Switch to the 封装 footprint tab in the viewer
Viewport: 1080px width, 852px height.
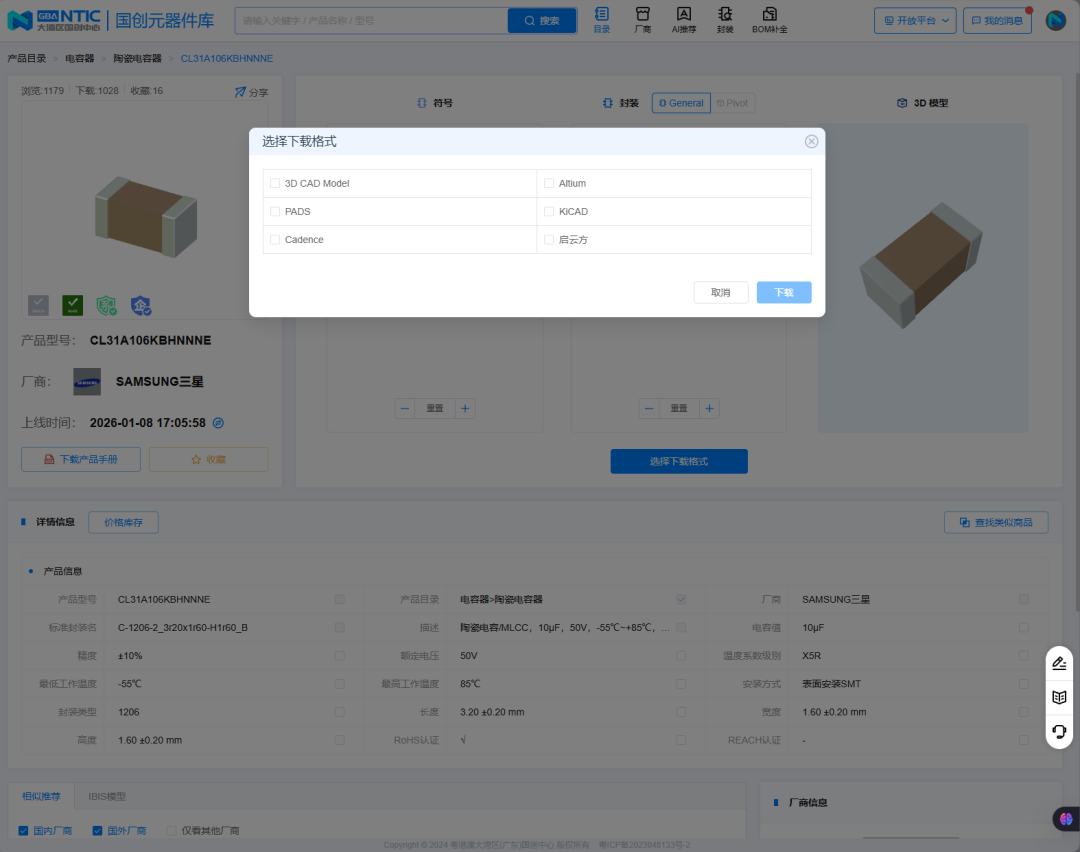pyautogui.click(x=621, y=103)
